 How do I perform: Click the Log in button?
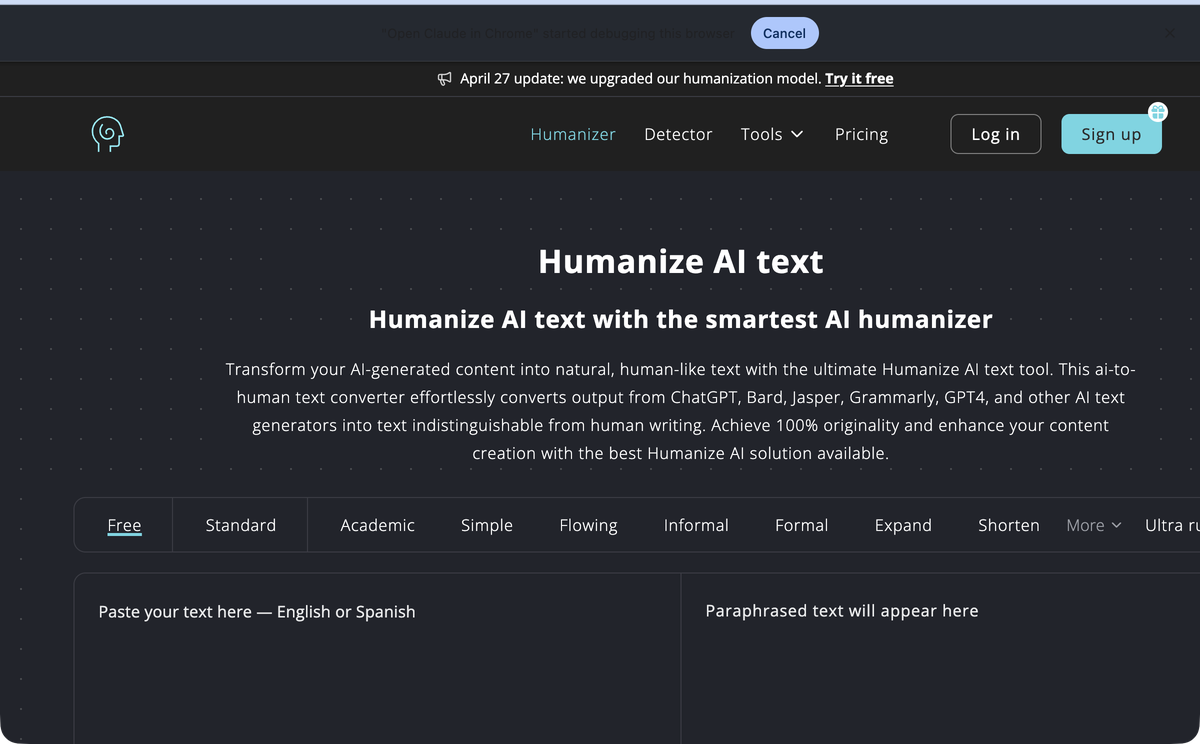point(996,134)
